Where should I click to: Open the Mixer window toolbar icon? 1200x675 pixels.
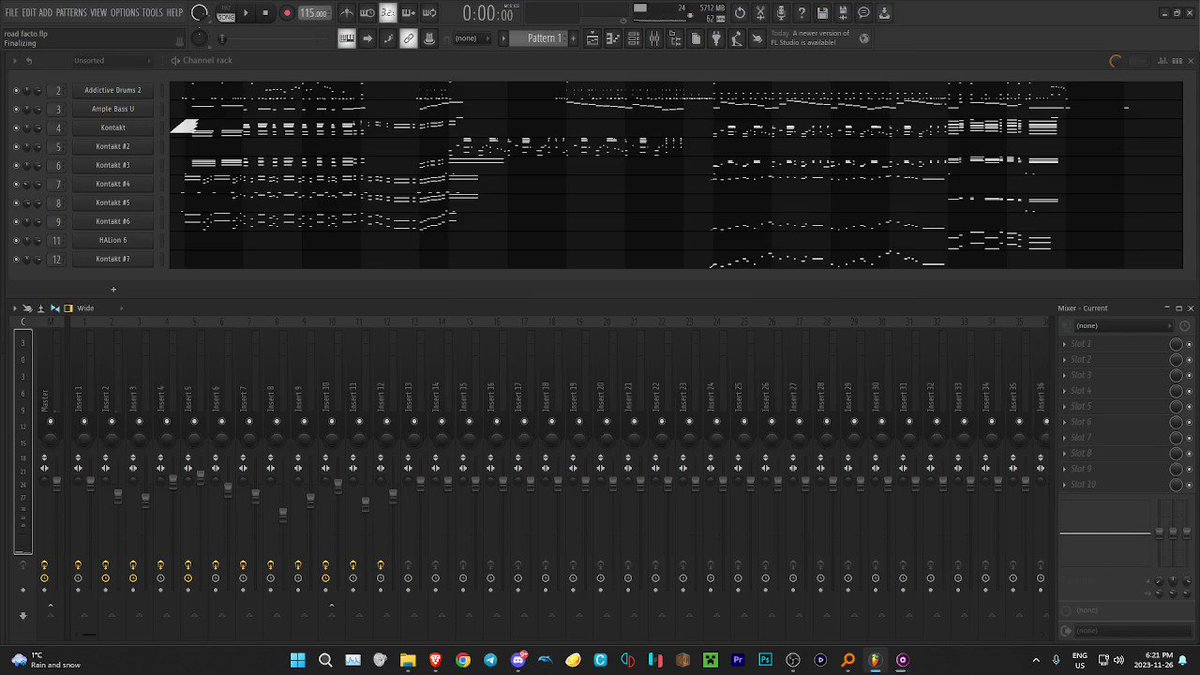pos(654,38)
